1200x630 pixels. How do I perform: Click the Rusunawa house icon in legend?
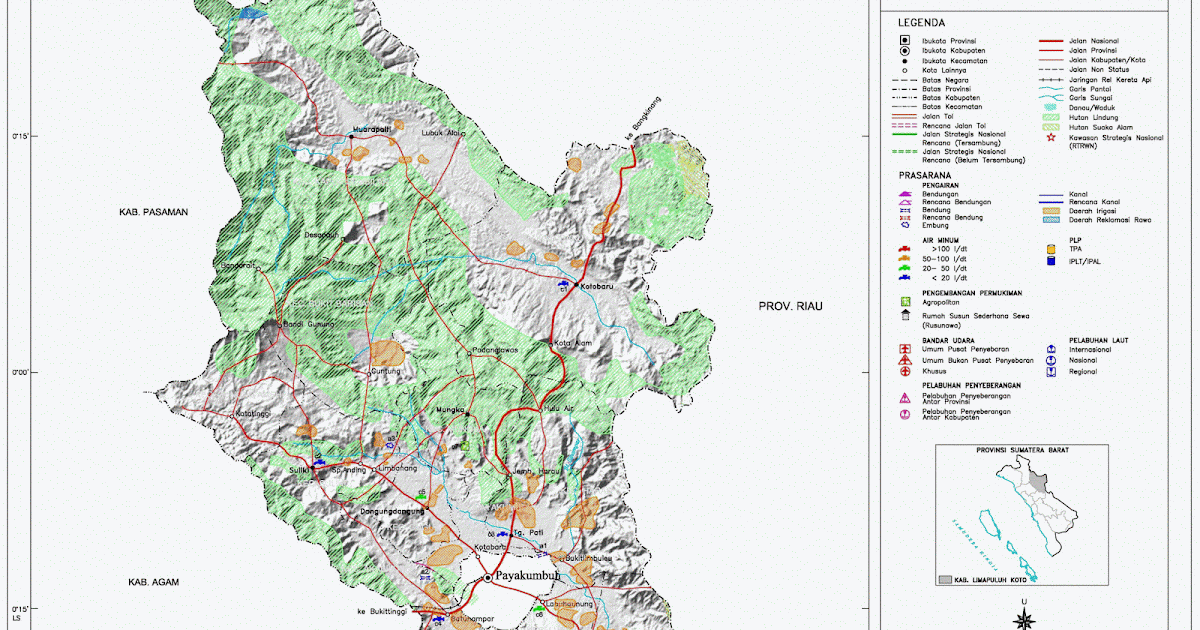click(x=906, y=315)
